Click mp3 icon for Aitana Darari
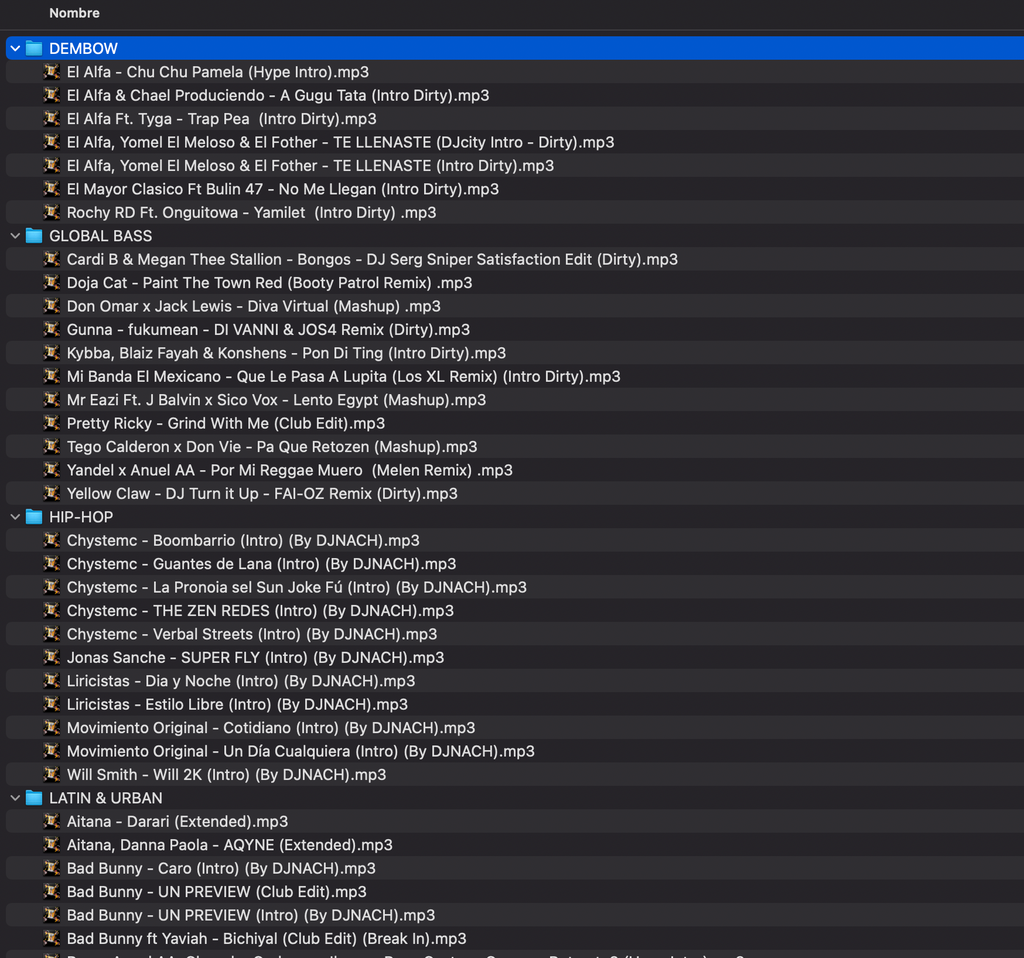Viewport: 1024px width, 958px height. (52, 821)
